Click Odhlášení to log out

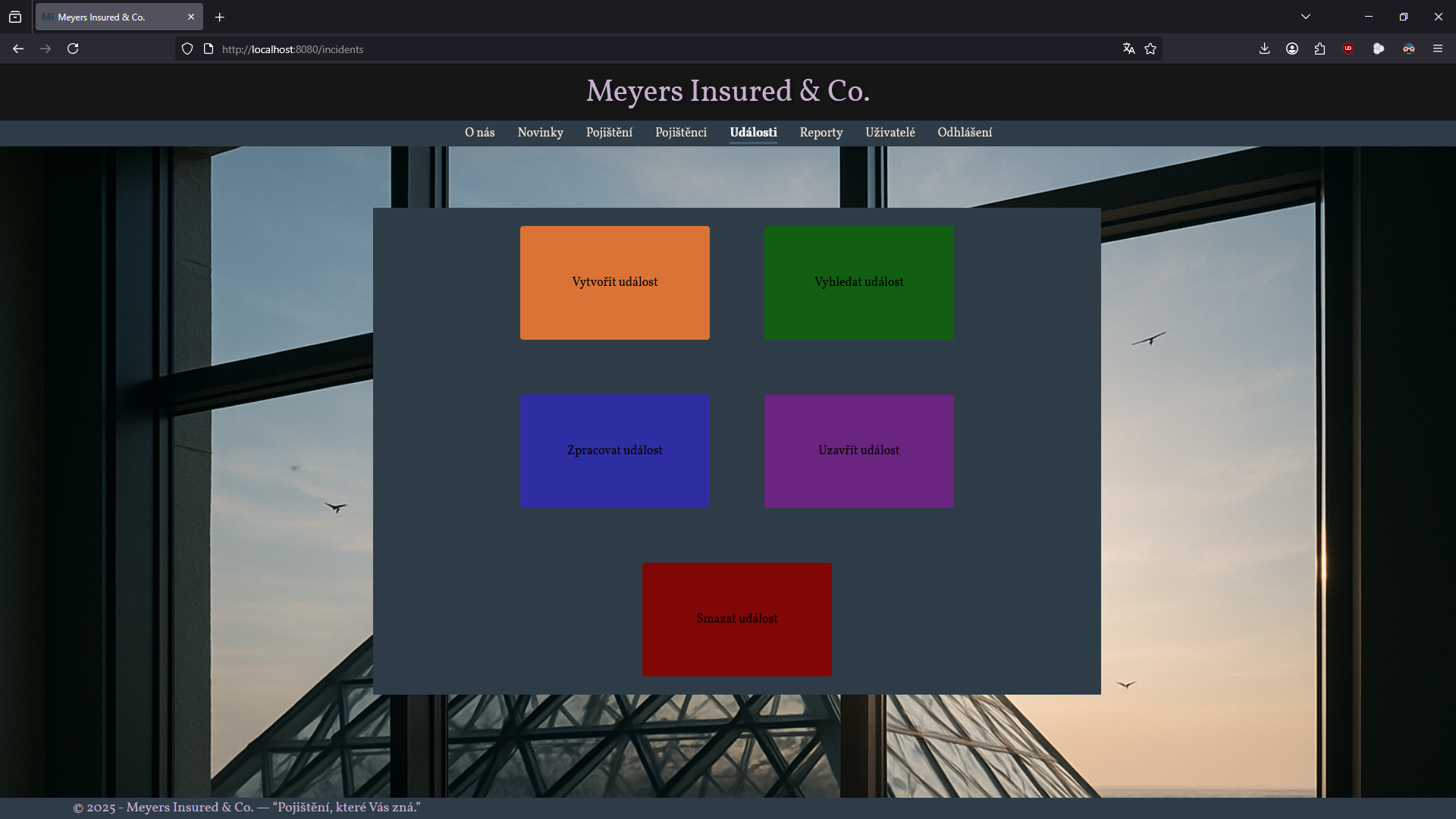[964, 132]
